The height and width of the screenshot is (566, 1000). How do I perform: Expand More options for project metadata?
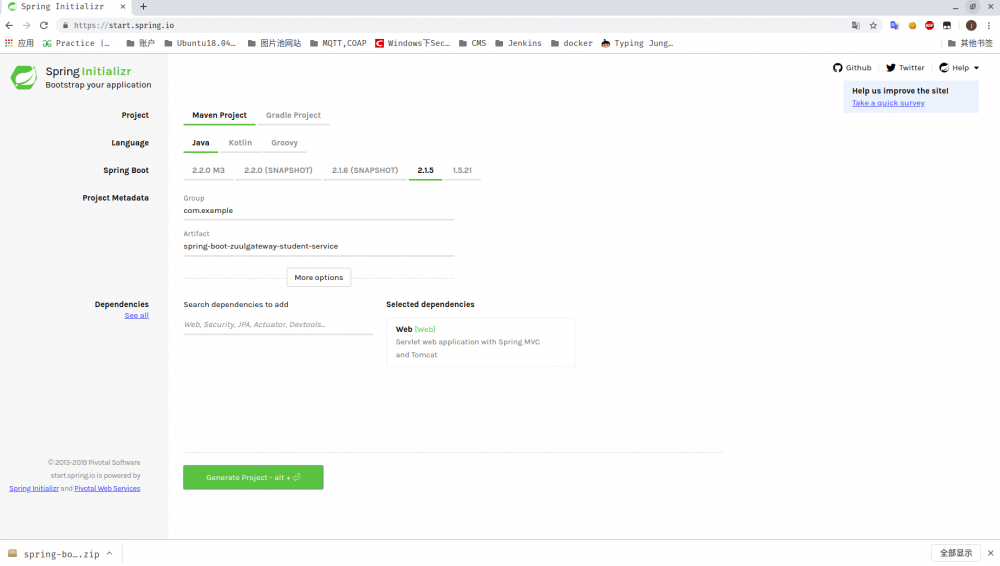(x=319, y=278)
